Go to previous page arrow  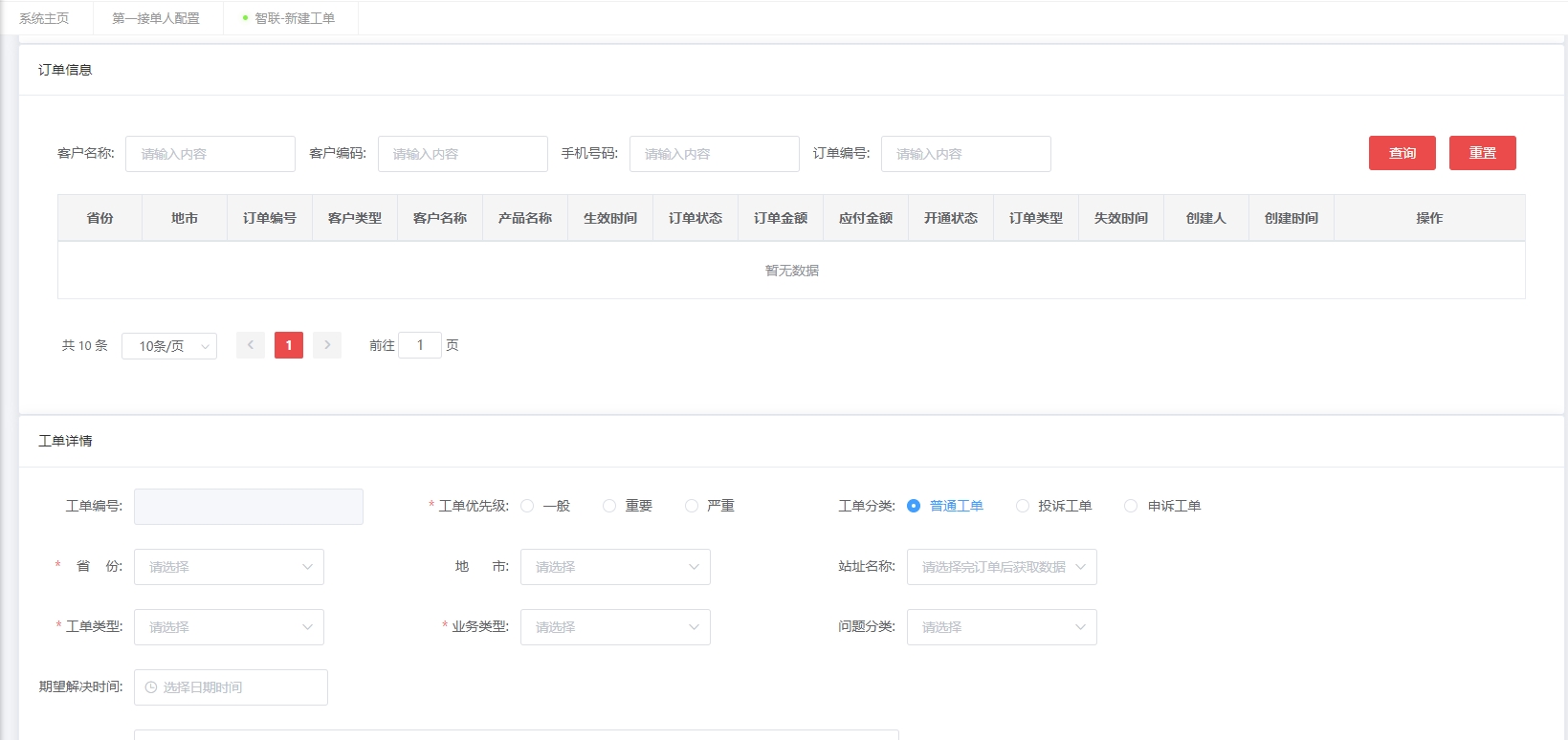tap(251, 345)
